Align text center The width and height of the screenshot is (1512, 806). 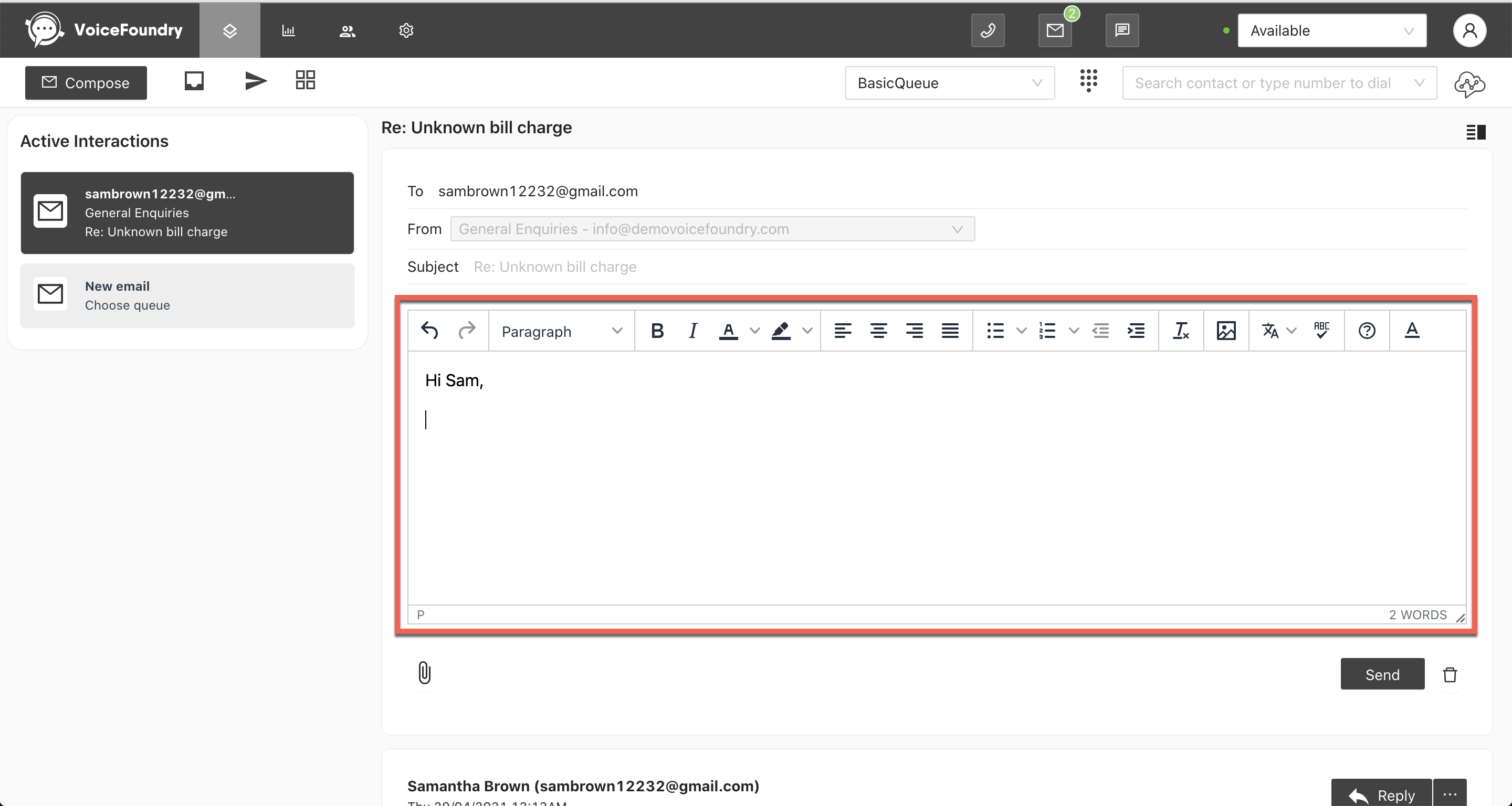coord(879,331)
